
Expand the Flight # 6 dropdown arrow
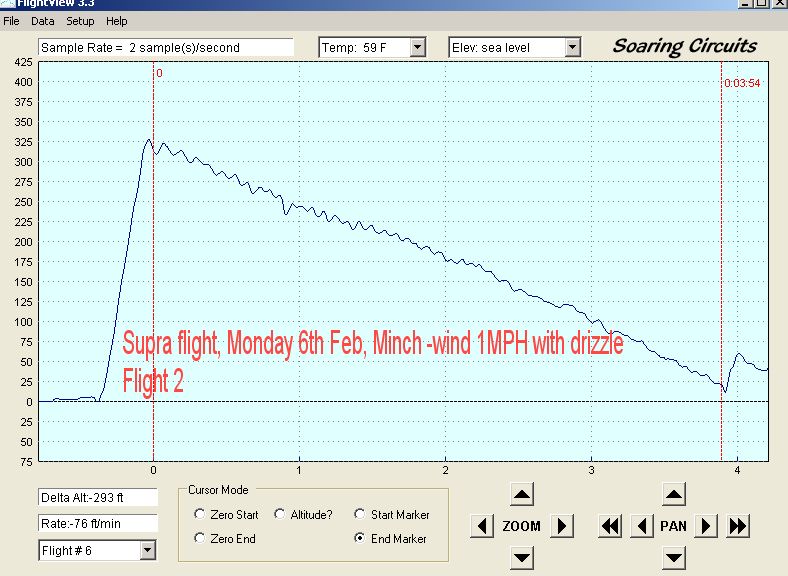pyautogui.click(x=147, y=550)
